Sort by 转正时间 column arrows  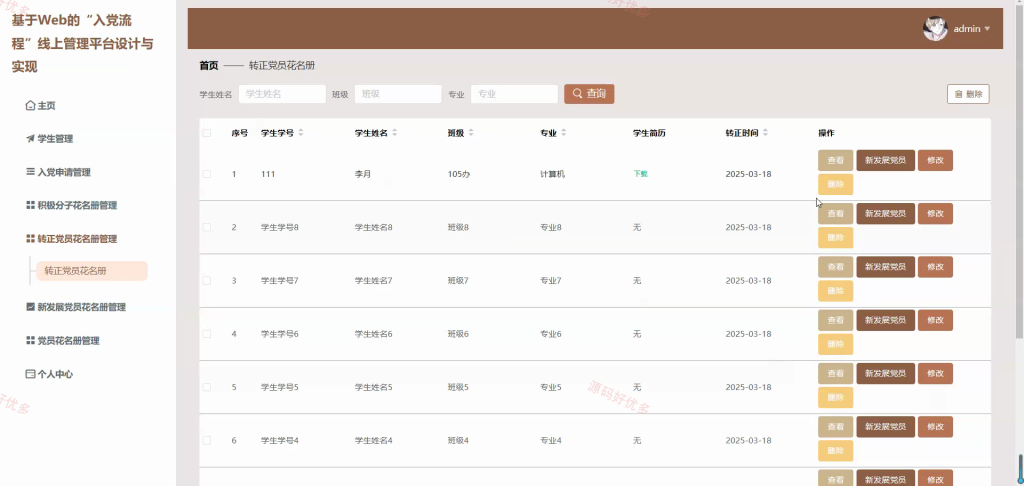coord(765,133)
